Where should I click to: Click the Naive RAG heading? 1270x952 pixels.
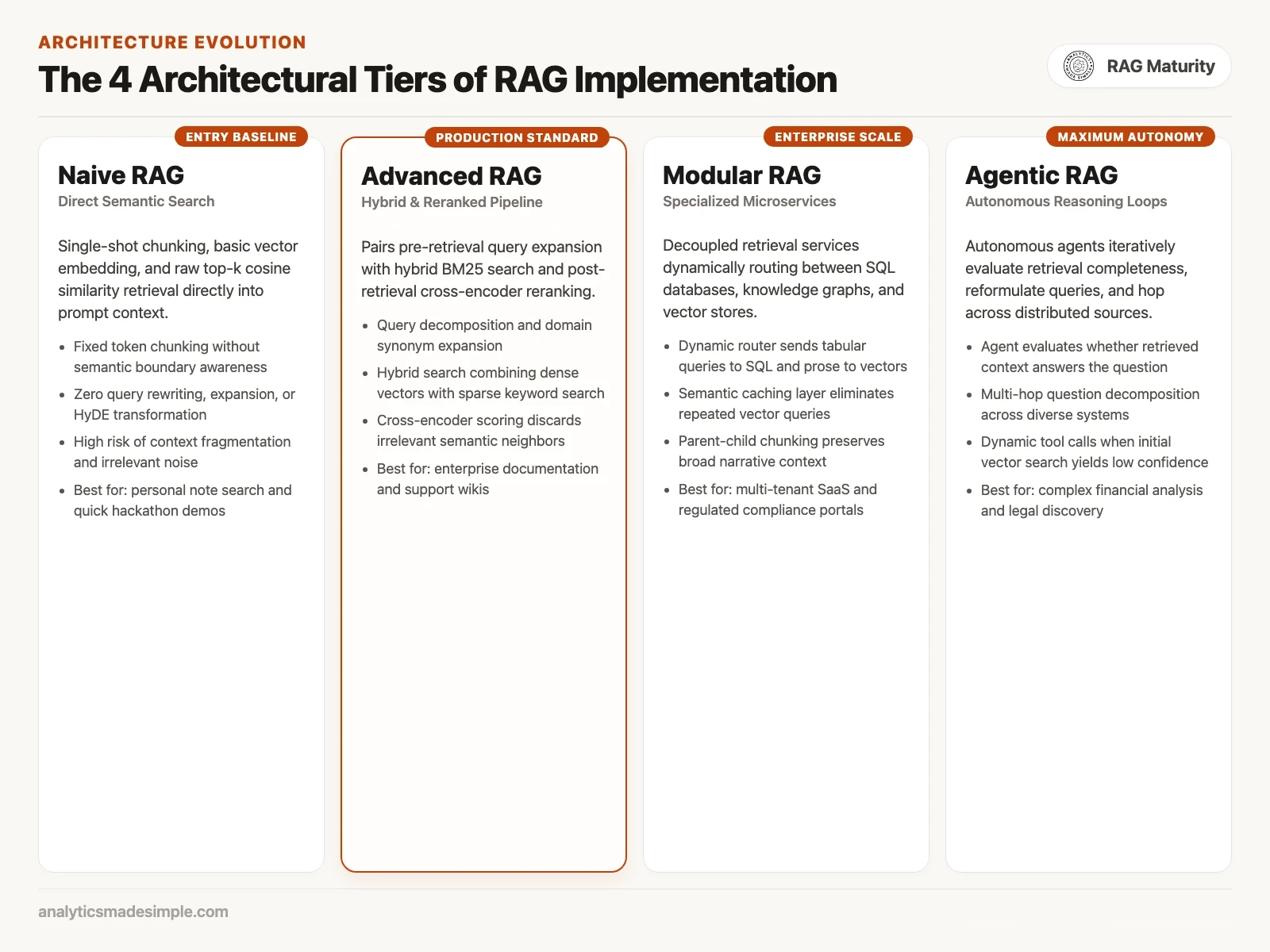[121, 175]
